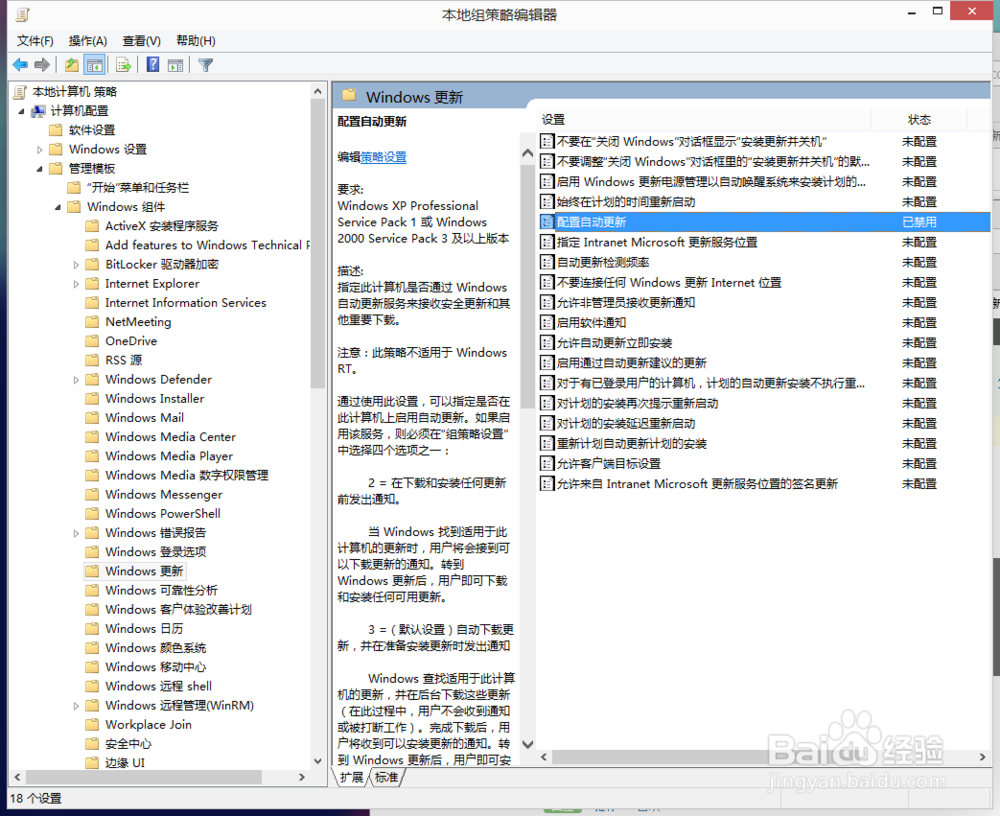Click the 状态 column header
This screenshot has width=1000, height=816.
(919, 119)
